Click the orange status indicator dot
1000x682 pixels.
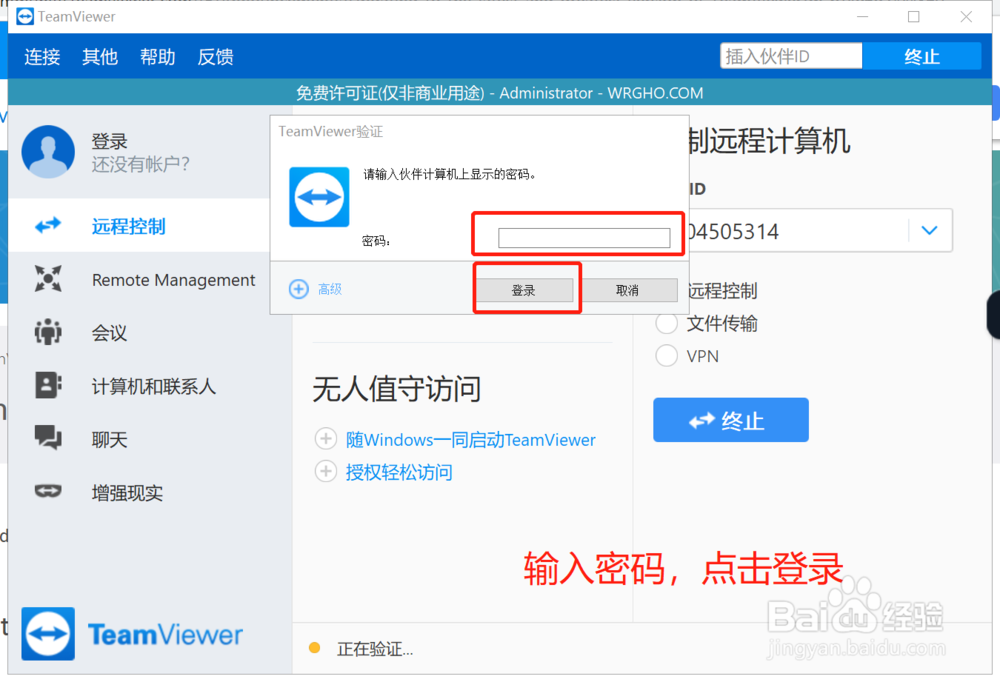pyautogui.click(x=314, y=648)
